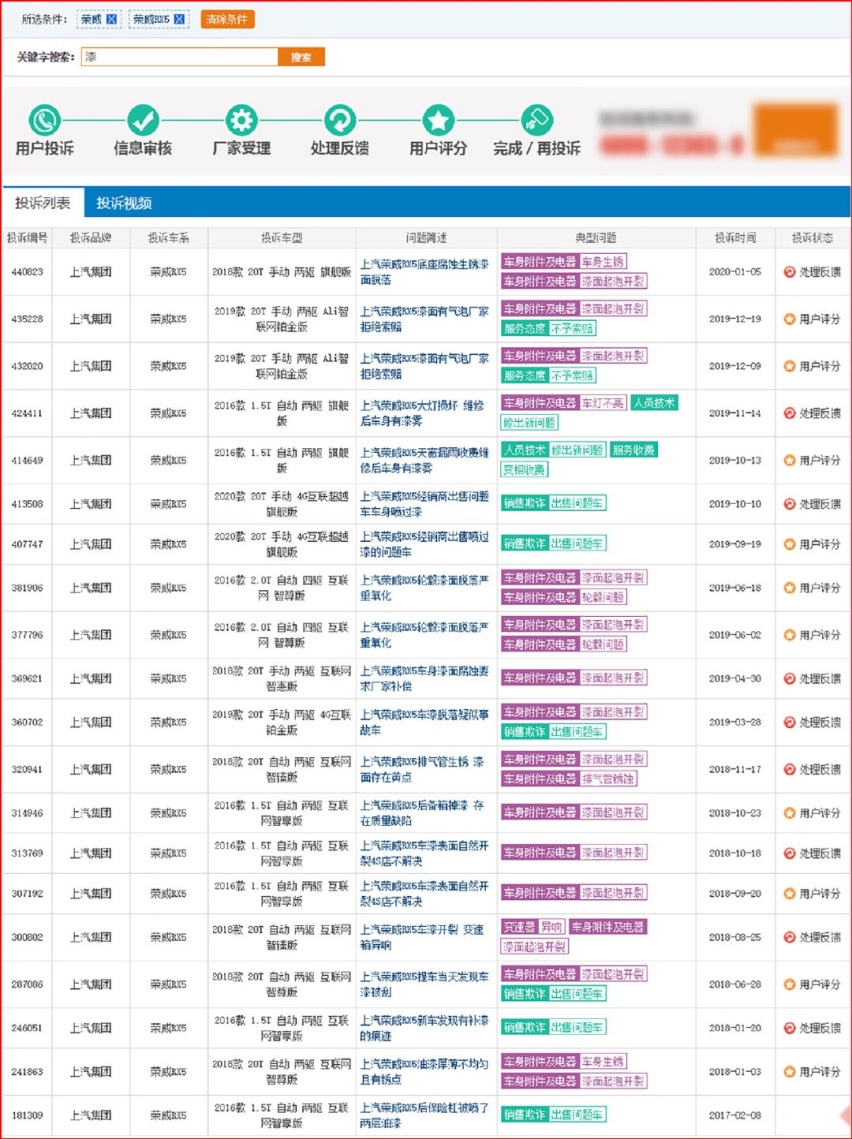Screen dimensions: 852x1139
Task: Open the 漆面有气泡厂家拒绝索赔 link in row 432020
Action: (425, 366)
